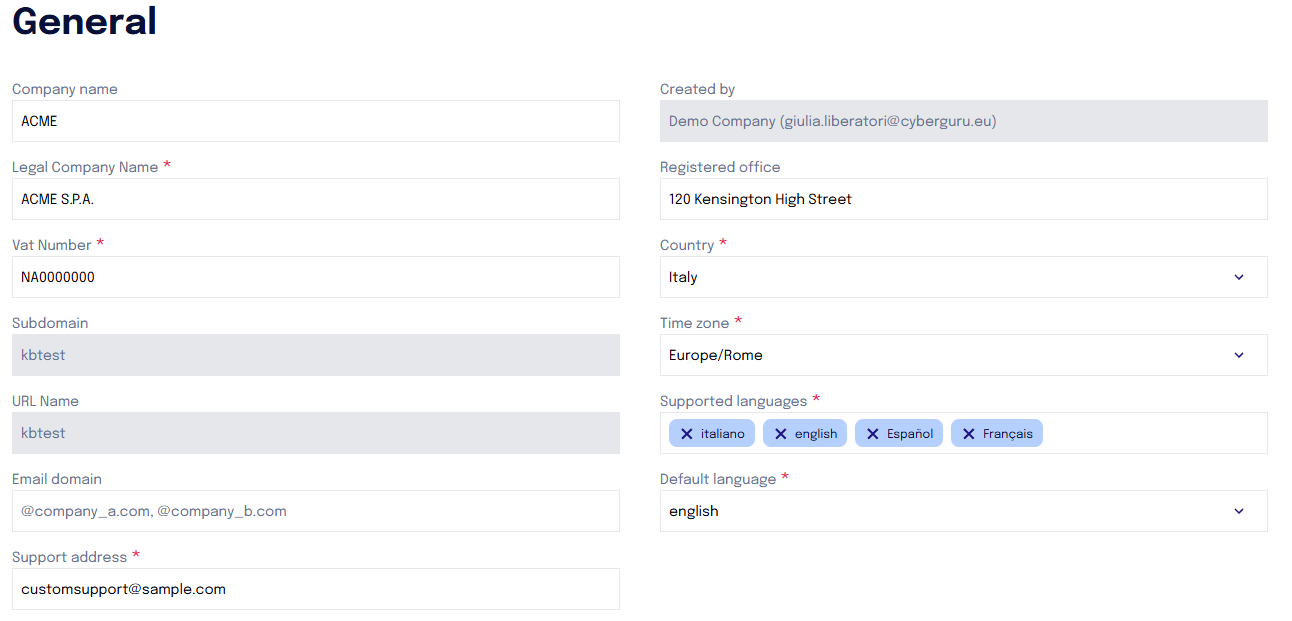This screenshot has height=621, width=1292.
Task: Select the Legal Company Name field
Action: click(x=315, y=199)
